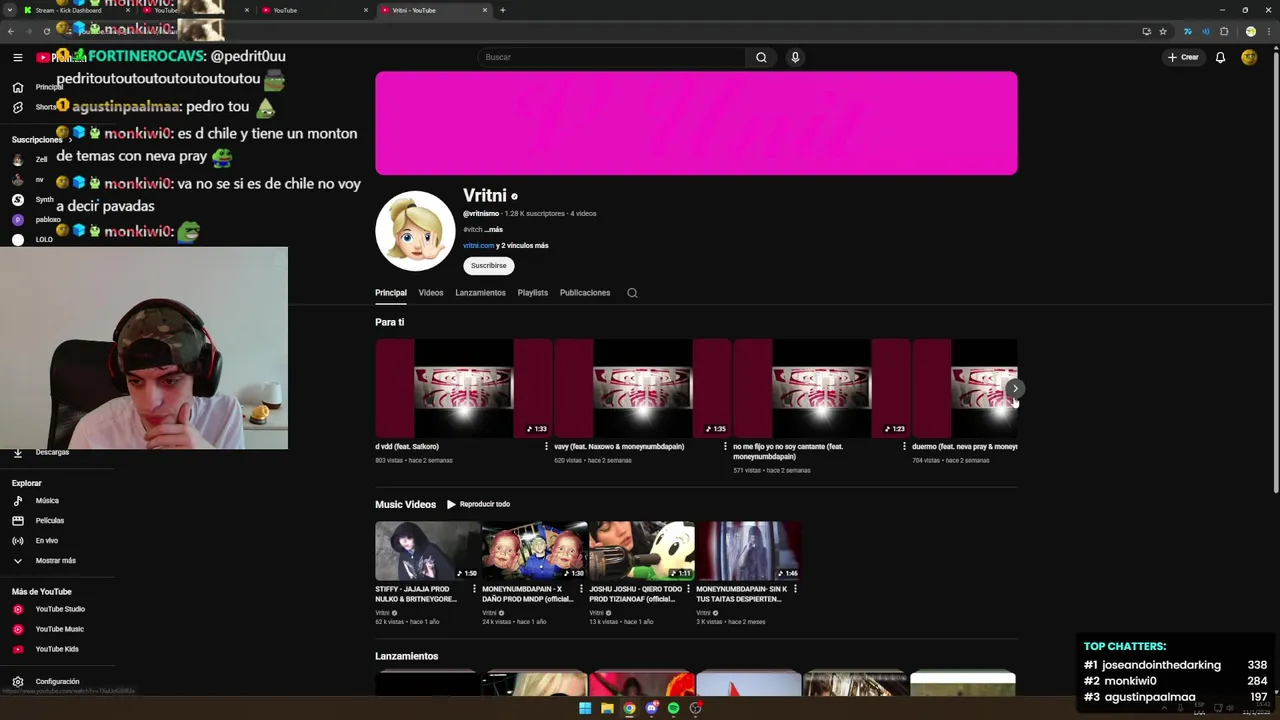The width and height of the screenshot is (1280, 720).
Task: Open the Zell subscription channel
Action: (30, 159)
